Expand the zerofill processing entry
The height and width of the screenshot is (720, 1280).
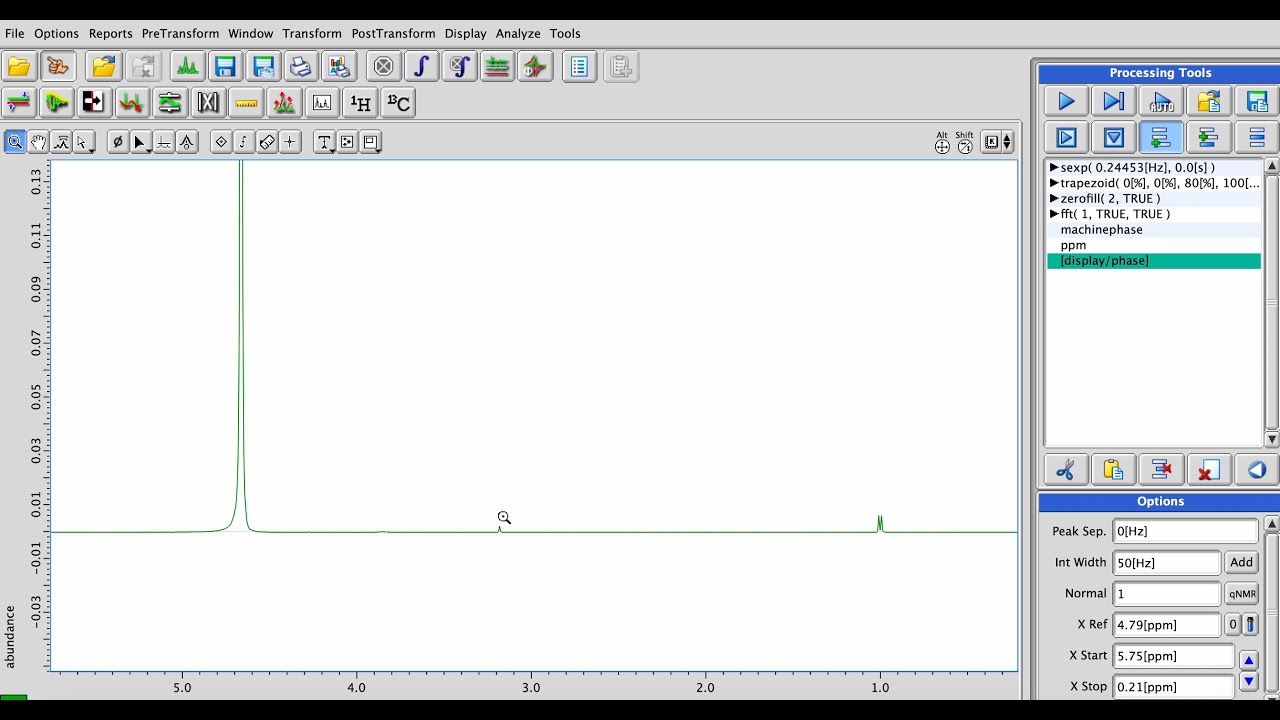[1054, 198]
